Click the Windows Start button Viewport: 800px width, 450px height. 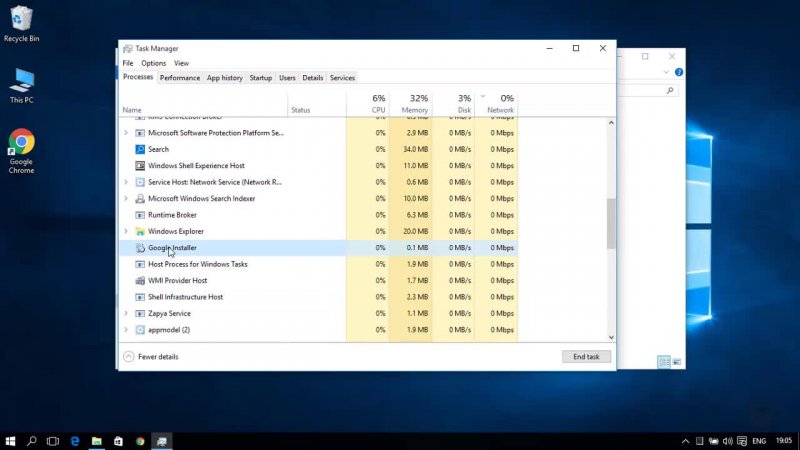10,440
